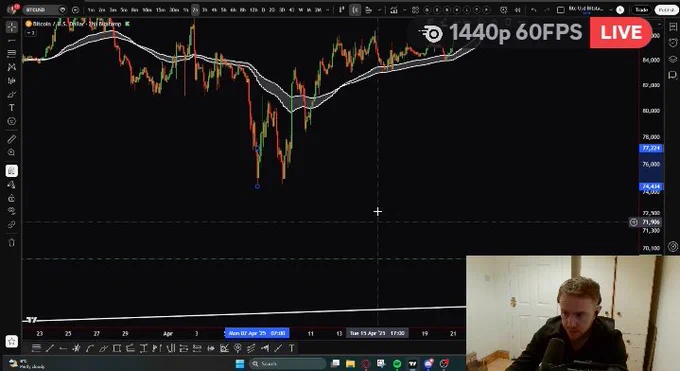
Task: Open the patterns drawing tools in left toolbar
Action: coord(12,67)
